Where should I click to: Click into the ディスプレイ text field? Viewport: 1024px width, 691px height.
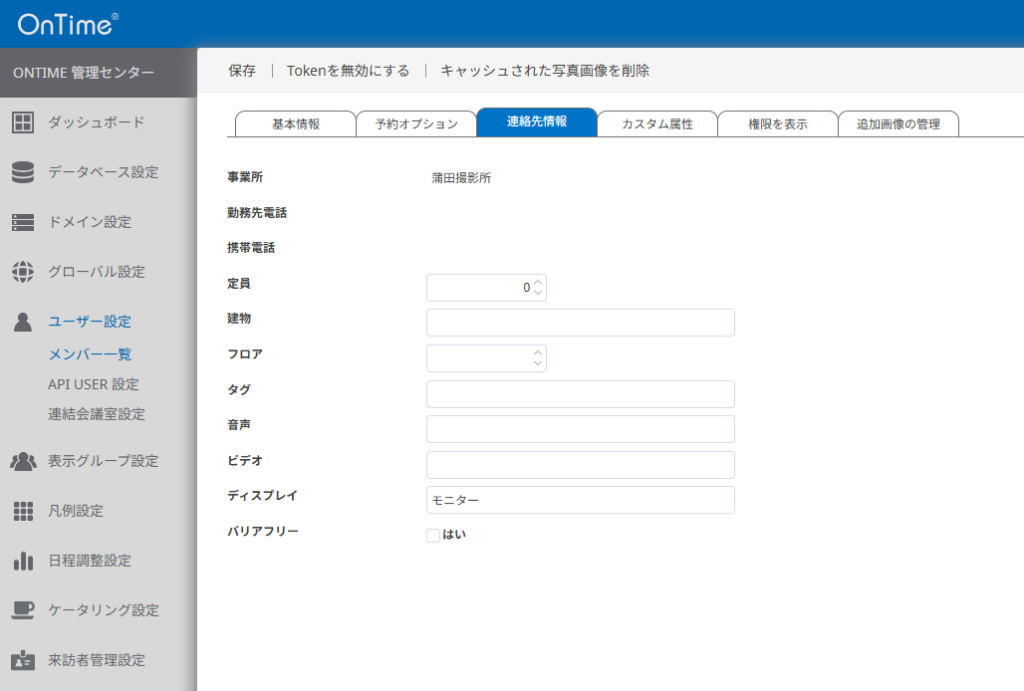(x=580, y=500)
